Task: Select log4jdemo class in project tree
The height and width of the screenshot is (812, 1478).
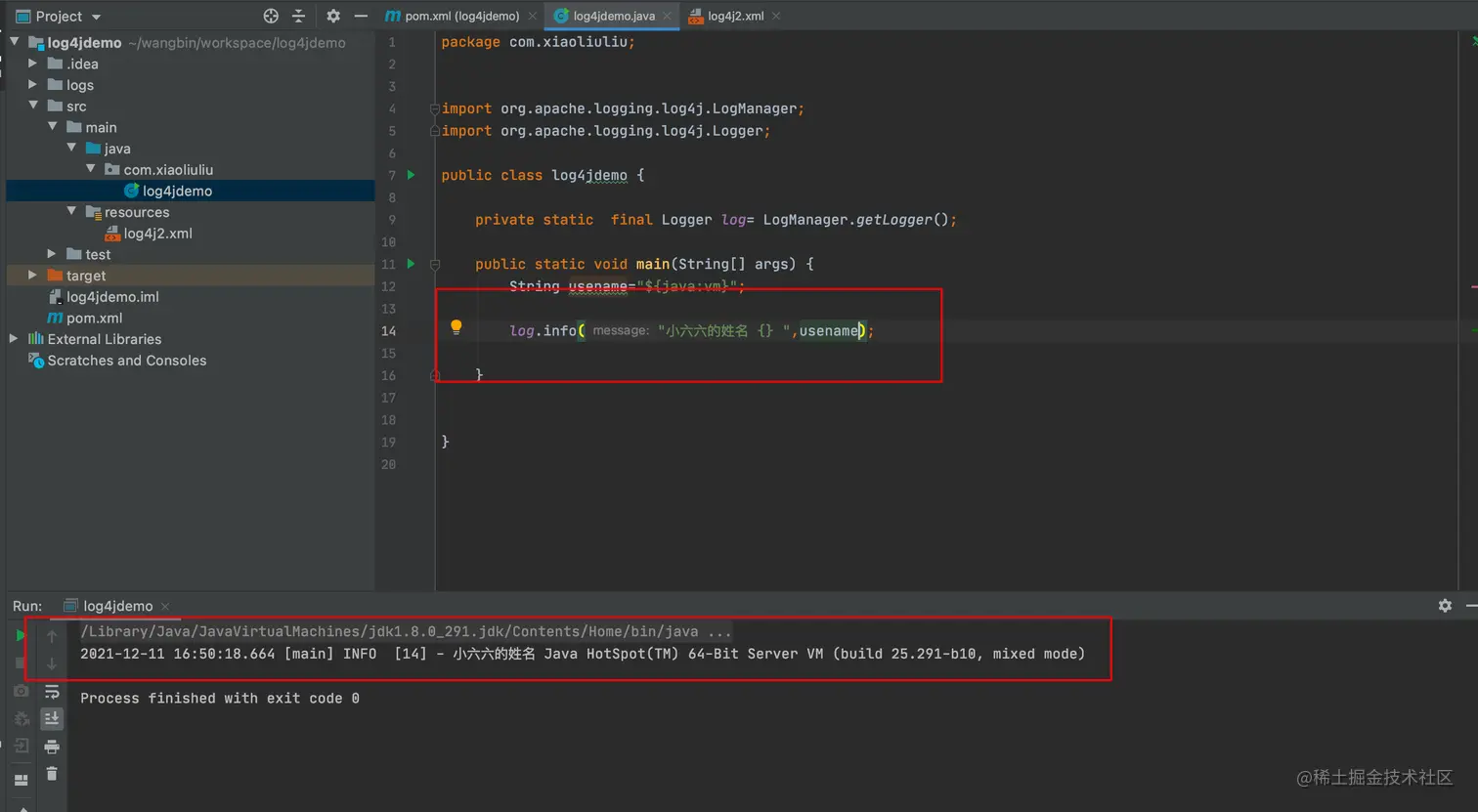Action: point(191,191)
